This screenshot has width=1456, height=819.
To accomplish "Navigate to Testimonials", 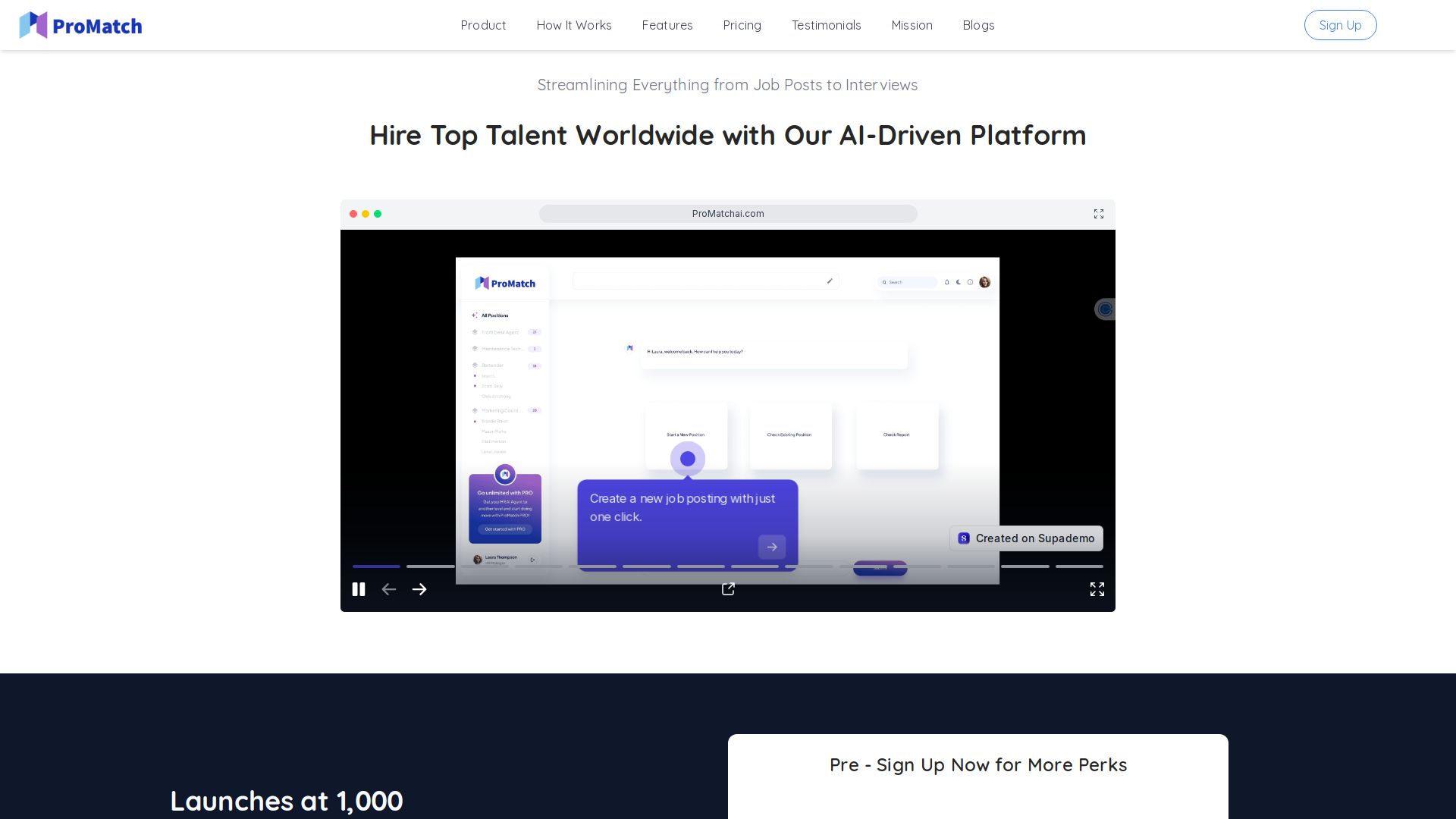I will [827, 25].
